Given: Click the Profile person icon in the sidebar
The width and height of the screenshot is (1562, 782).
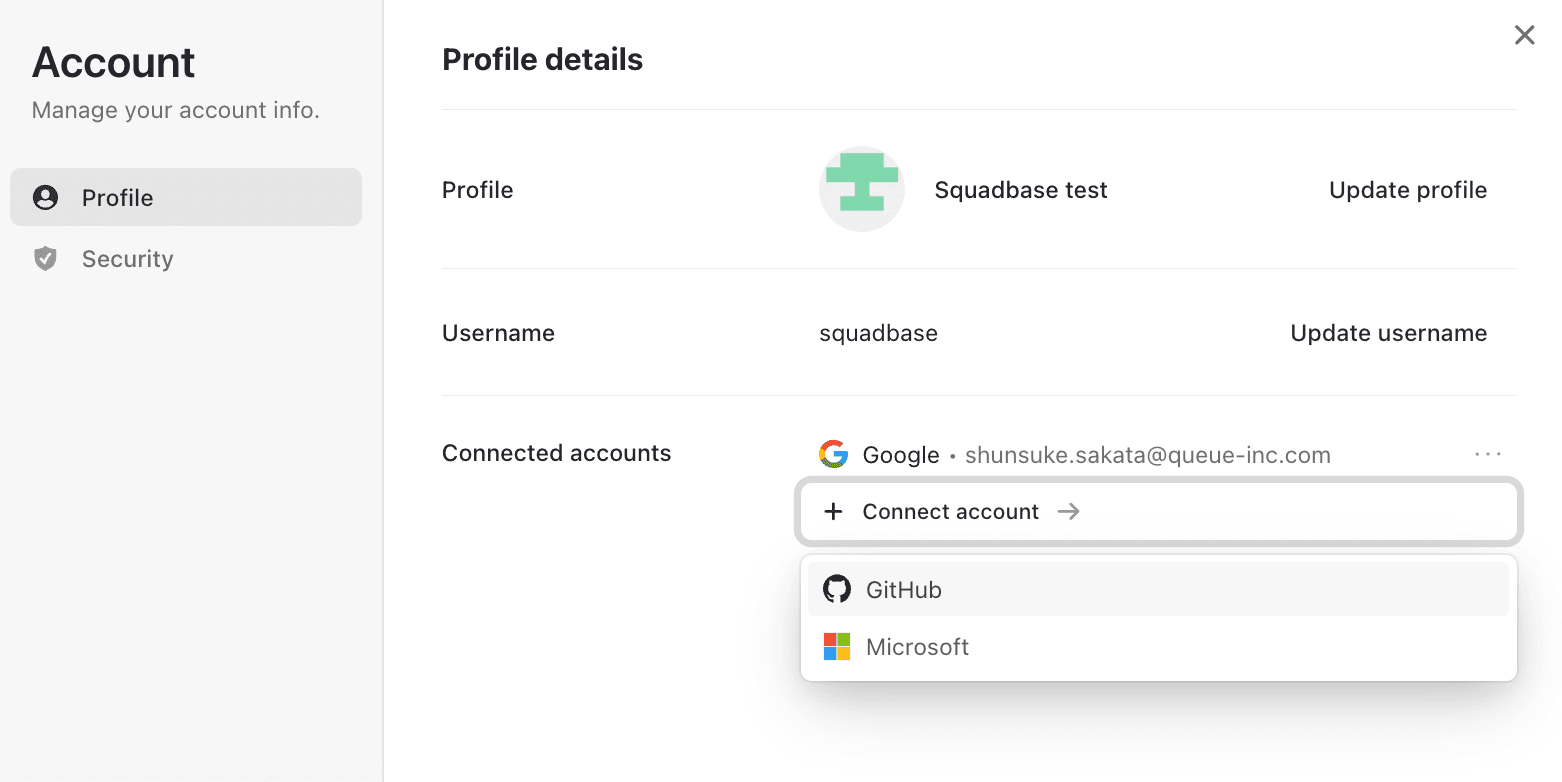Looking at the screenshot, I should [45, 197].
